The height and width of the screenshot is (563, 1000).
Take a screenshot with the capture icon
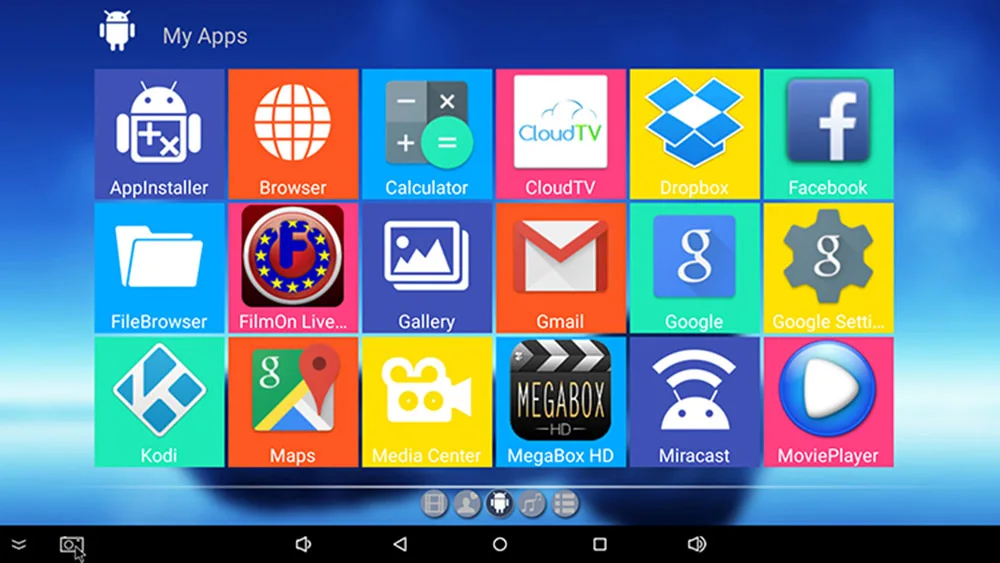pos(71,545)
